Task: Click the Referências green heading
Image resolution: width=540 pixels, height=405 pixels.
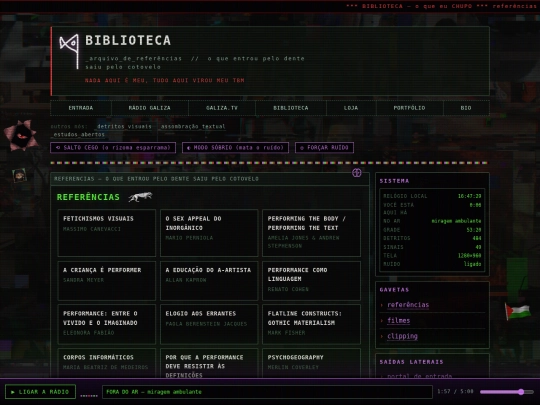Action: click(88, 197)
